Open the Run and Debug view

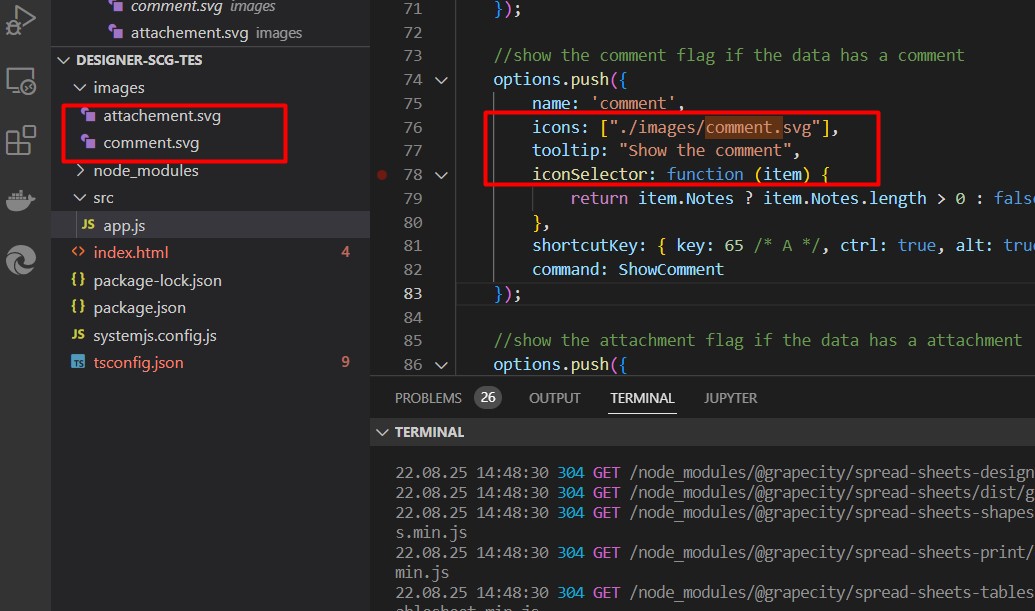(x=21, y=18)
